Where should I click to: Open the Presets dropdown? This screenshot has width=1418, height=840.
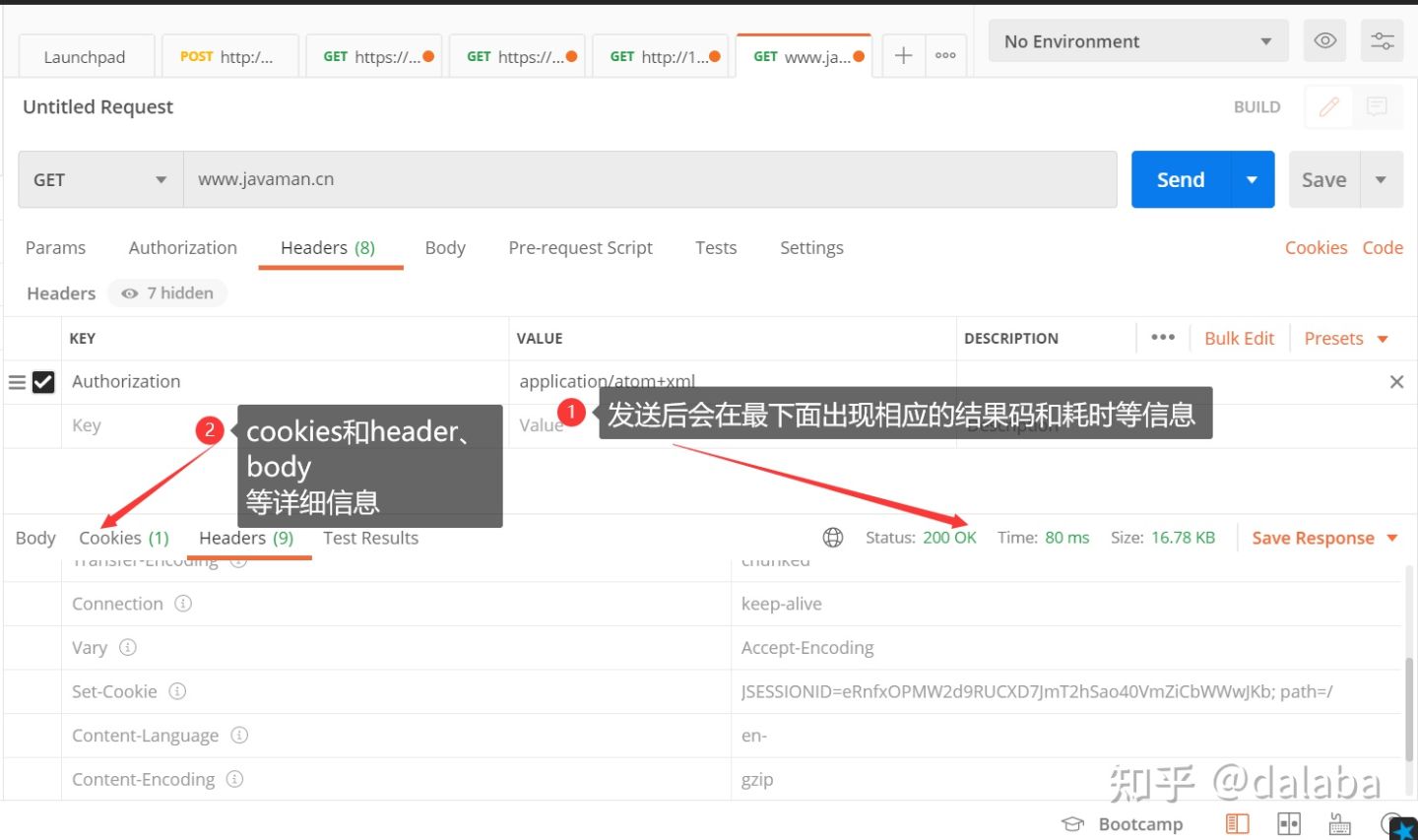[x=1346, y=338]
